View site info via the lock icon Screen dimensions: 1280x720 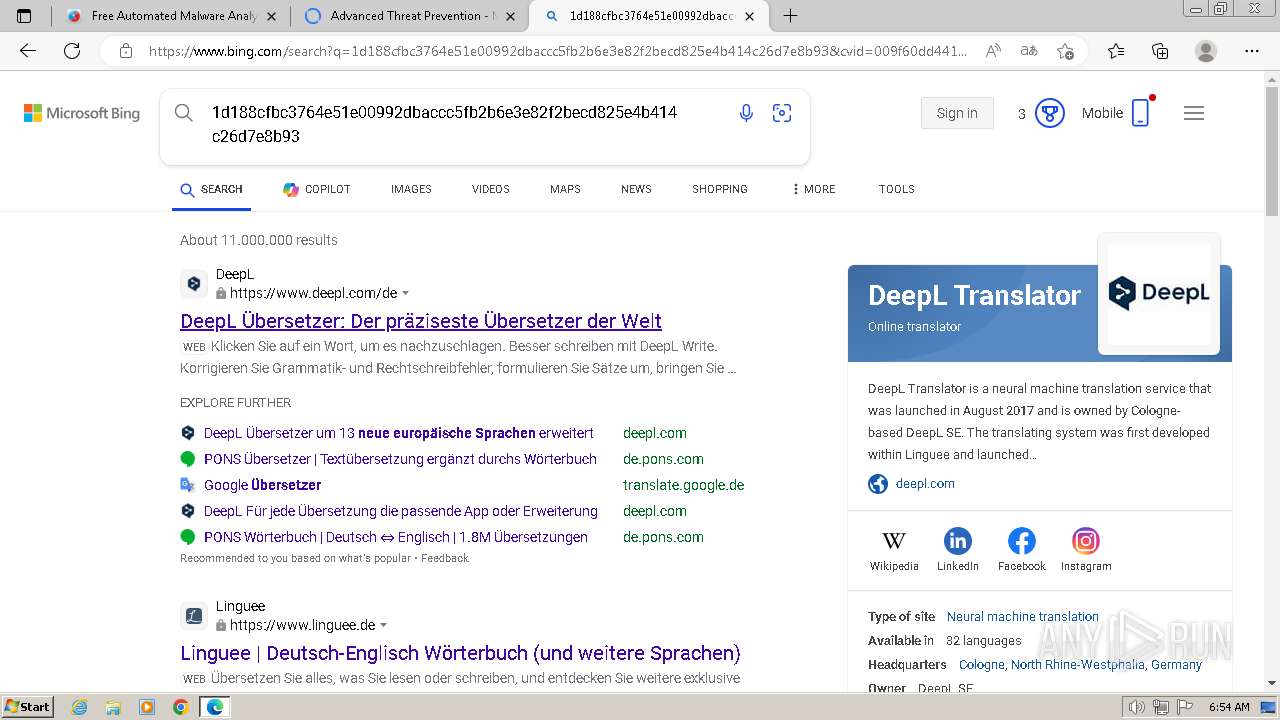coord(126,51)
